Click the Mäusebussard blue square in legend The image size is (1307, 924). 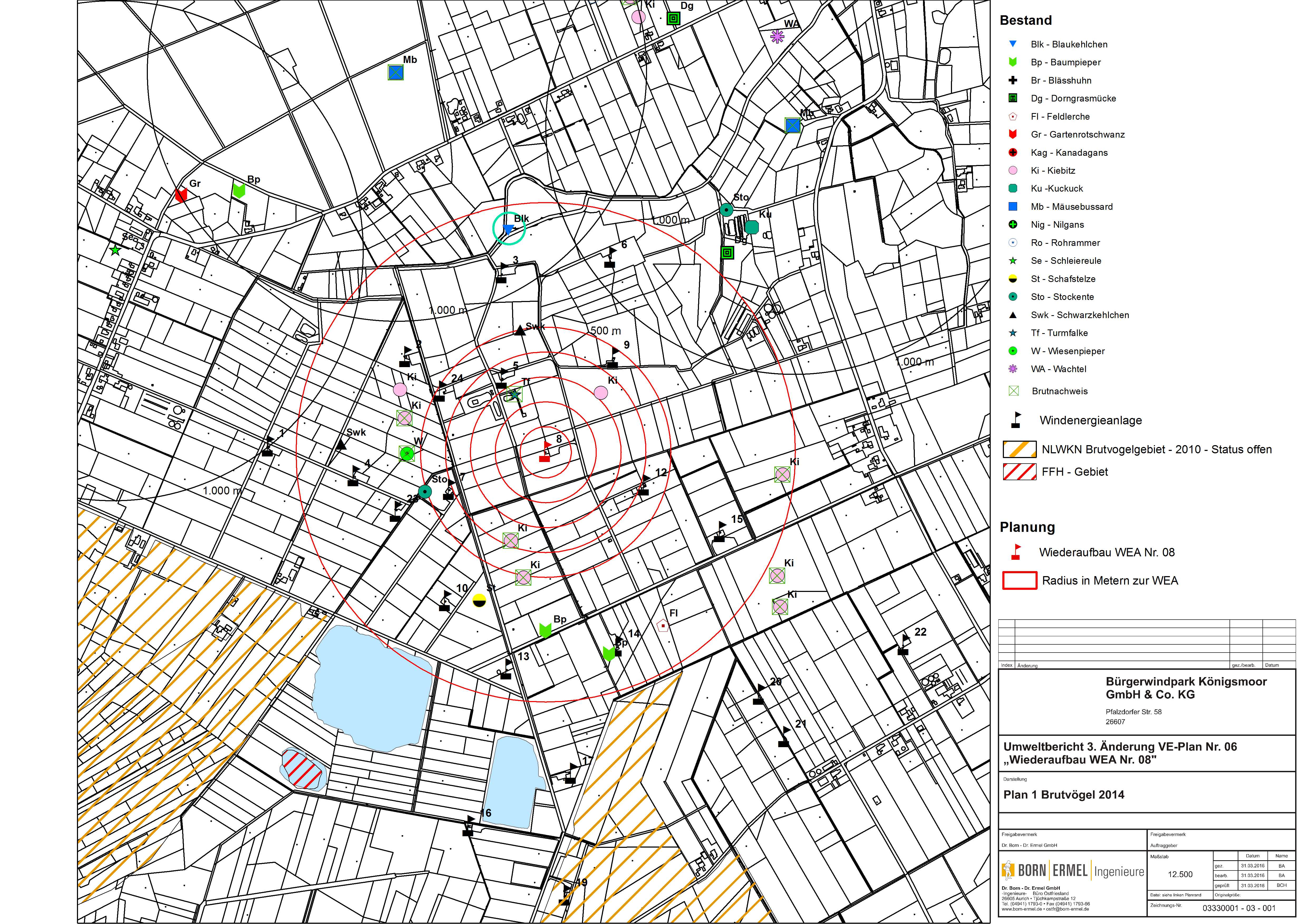pos(1013,207)
